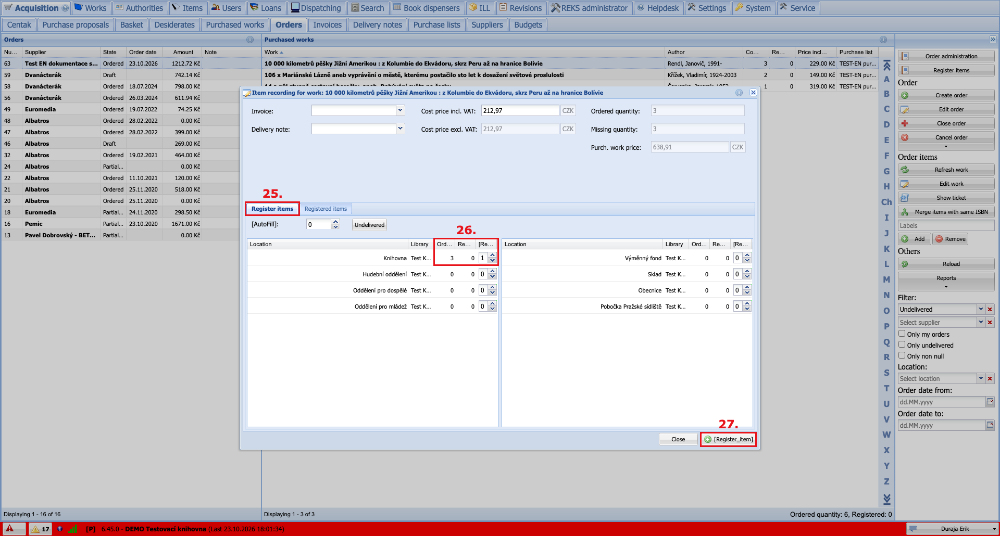Click the Undelivered button in dialog

(370, 225)
